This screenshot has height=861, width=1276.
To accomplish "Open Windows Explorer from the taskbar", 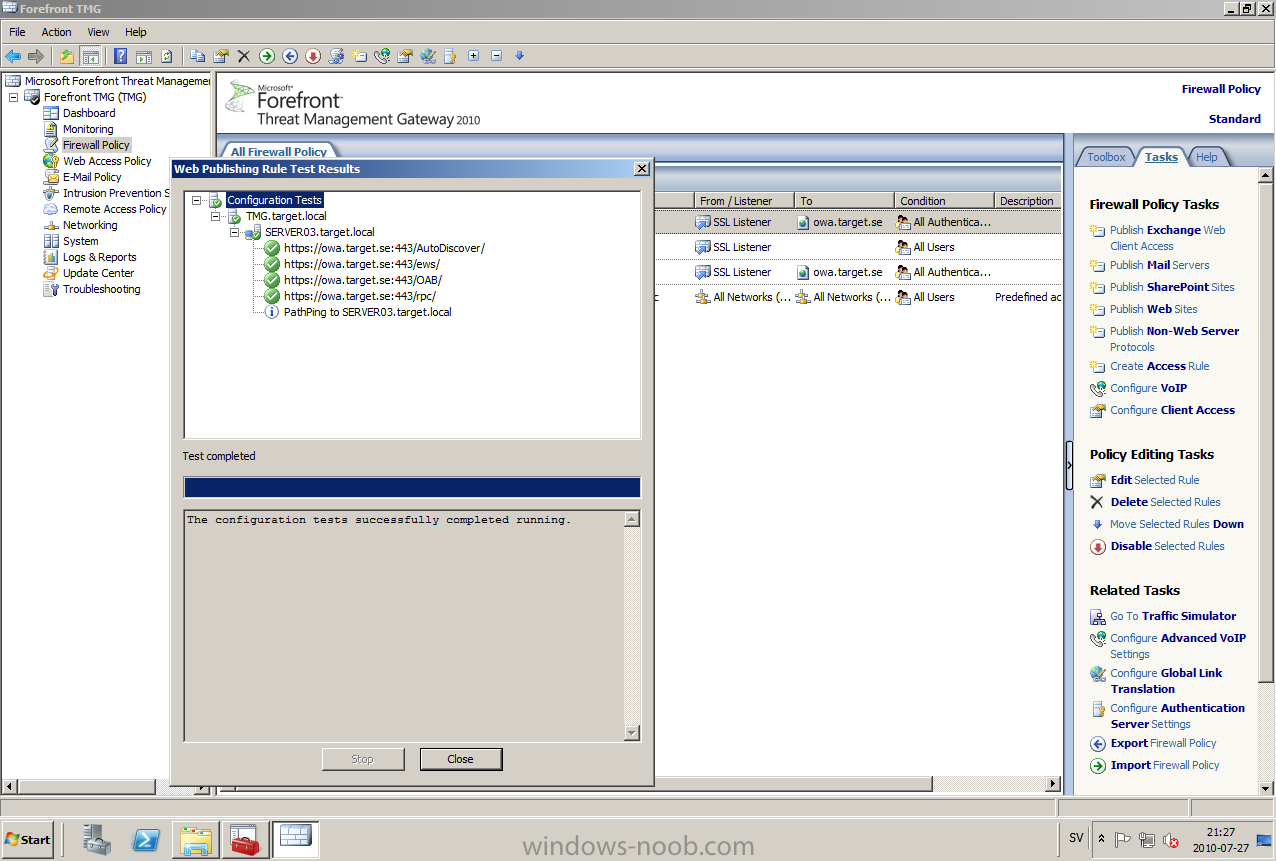I will click(x=196, y=838).
